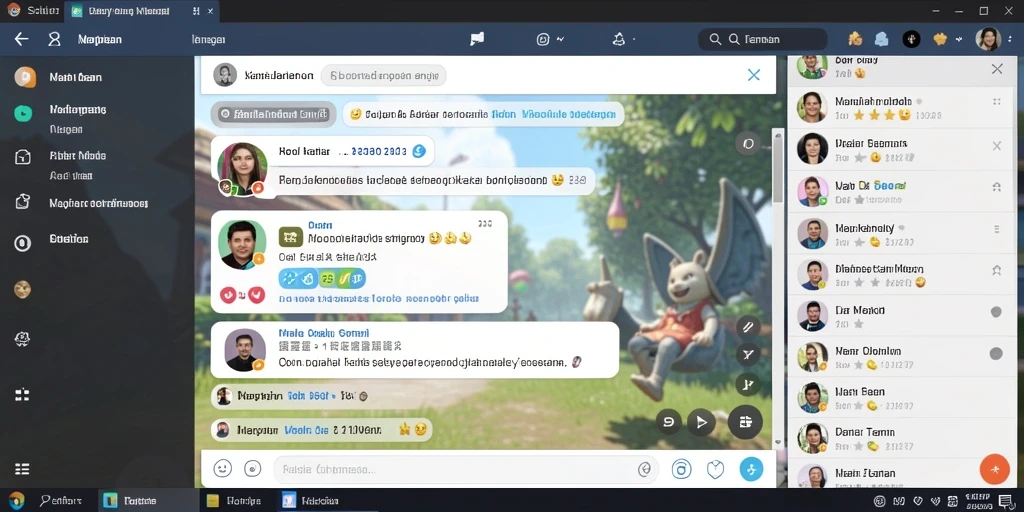Remove 'Dreiar Seemars' contact with its X
The image size is (1024, 512).
tap(997, 146)
